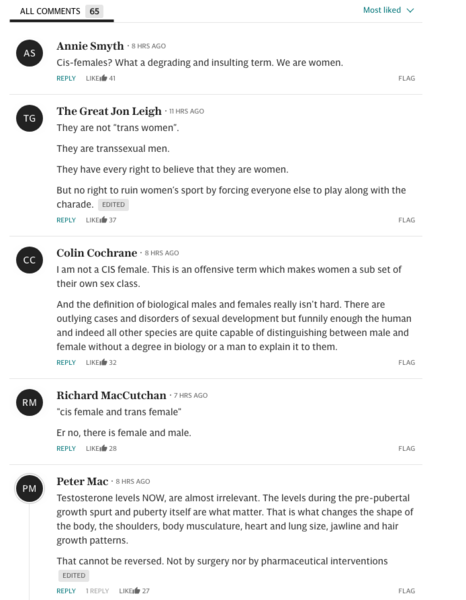This screenshot has height=600, width=466.
Task: Reply to Peter Mac's comment
Action: [x=66, y=590]
